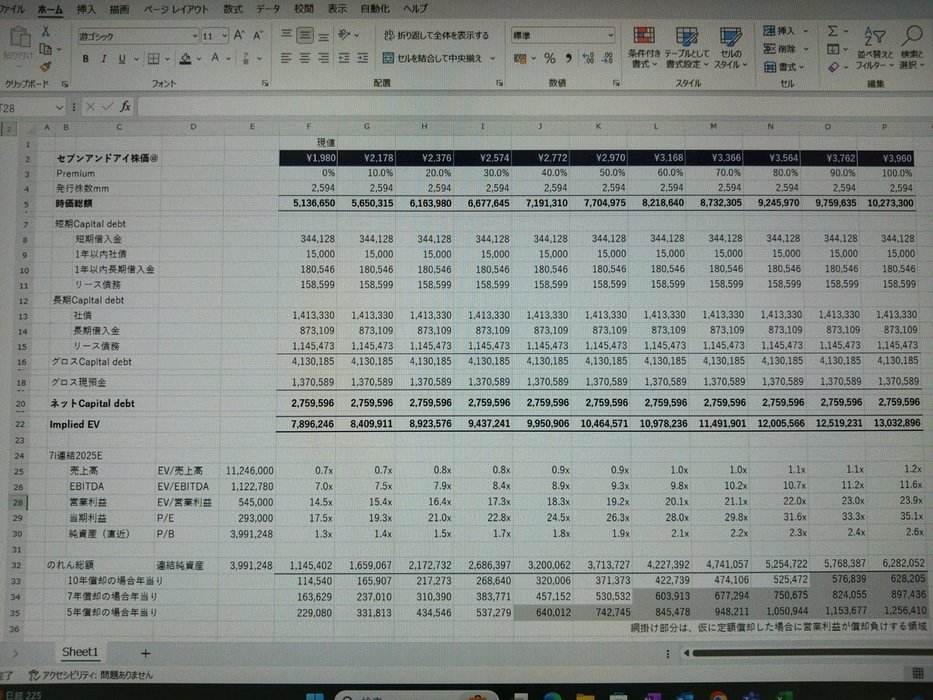Image resolution: width=933 pixels, height=700 pixels.
Task: Click the Cut scissors icon
Action: pos(45,32)
